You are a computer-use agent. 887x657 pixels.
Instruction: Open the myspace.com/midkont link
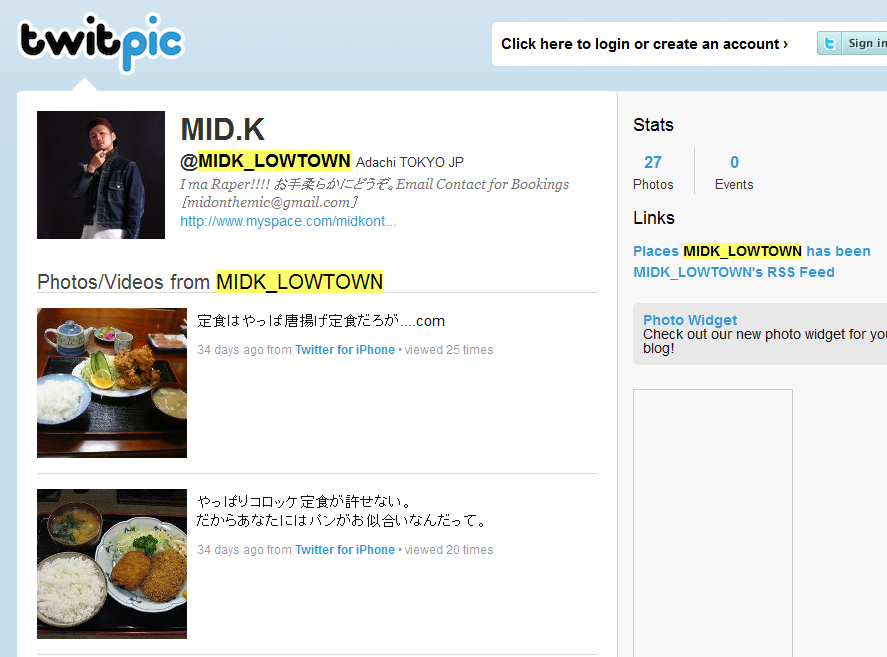pyautogui.click(x=288, y=221)
